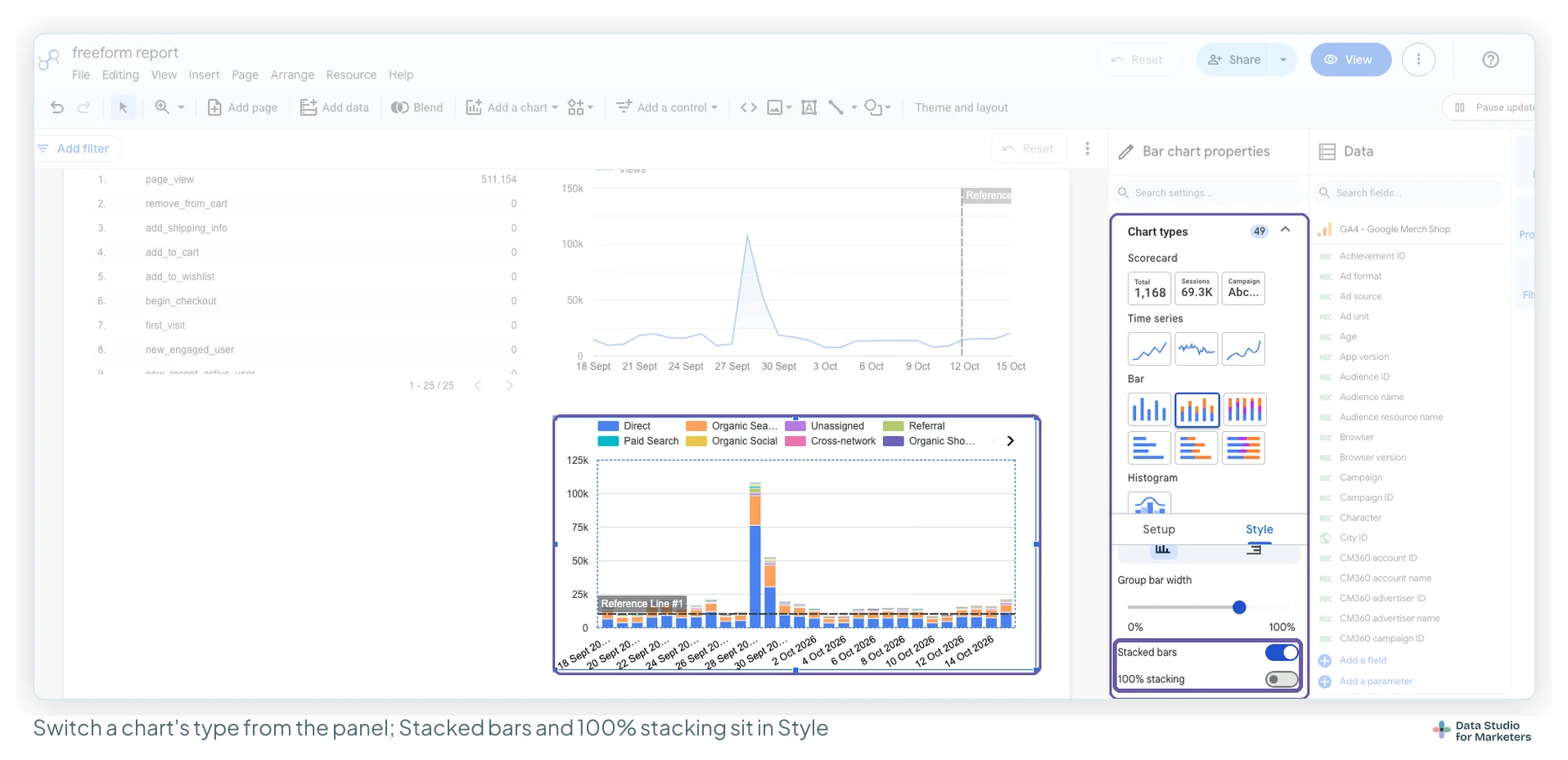Expand the Add a control dropdown

[714, 107]
